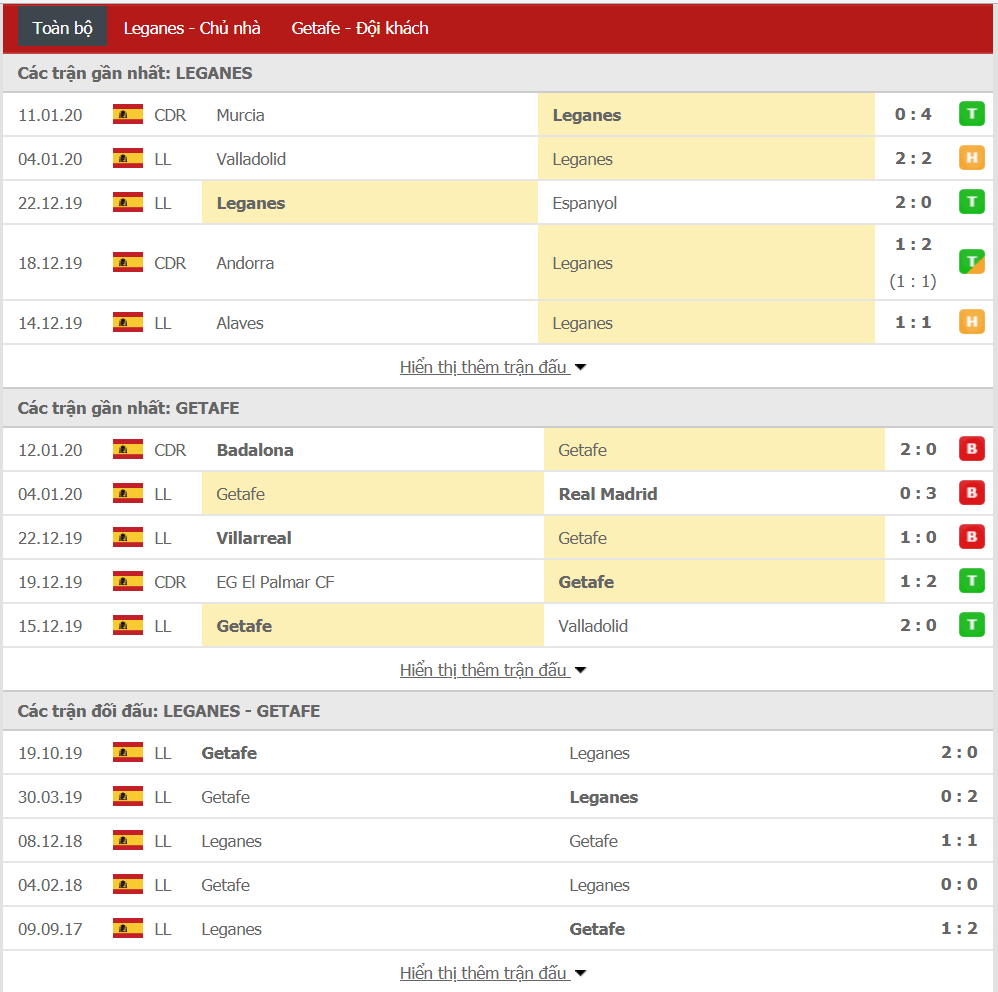The width and height of the screenshot is (998, 992).
Task: Click Spain flag in 09.09.17 head-to-head row
Action: pos(128,928)
